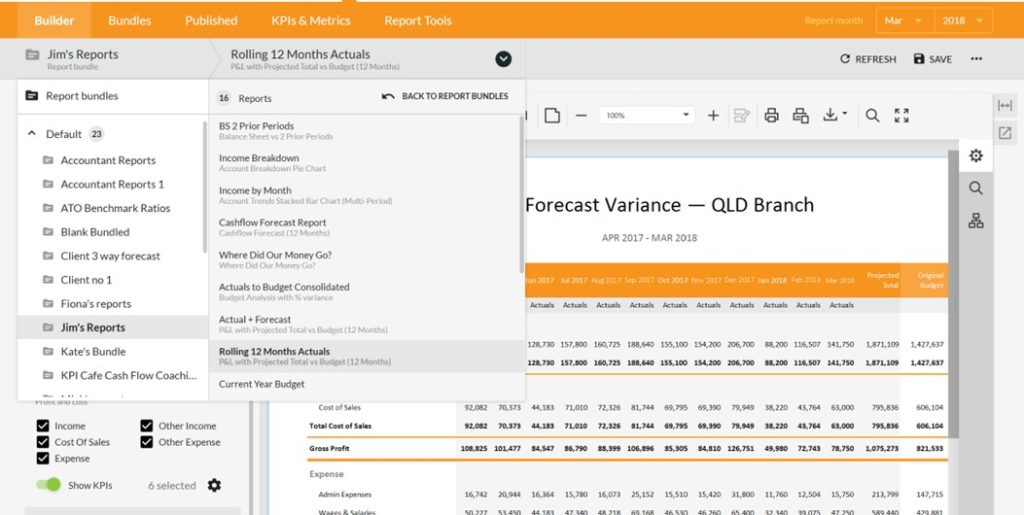The image size is (1024, 515).
Task: Click the reports list scrollbar
Action: click(522, 195)
